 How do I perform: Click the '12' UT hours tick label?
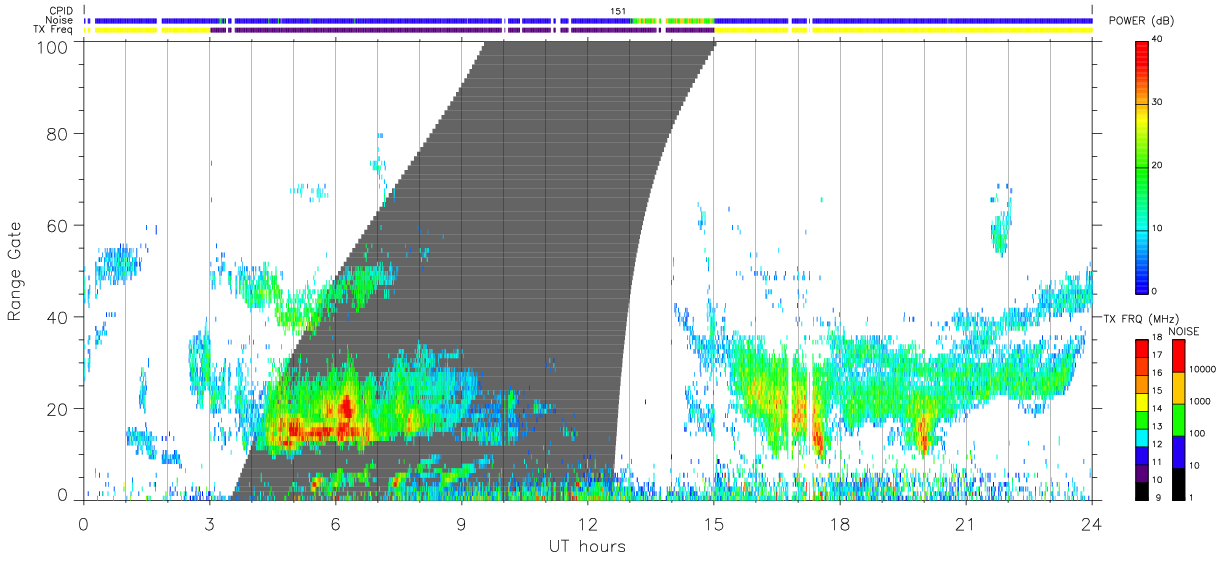click(x=588, y=522)
